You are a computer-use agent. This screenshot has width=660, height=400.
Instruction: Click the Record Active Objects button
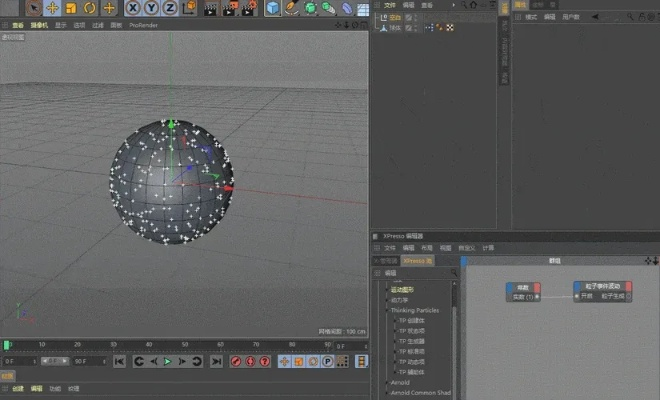click(x=236, y=361)
